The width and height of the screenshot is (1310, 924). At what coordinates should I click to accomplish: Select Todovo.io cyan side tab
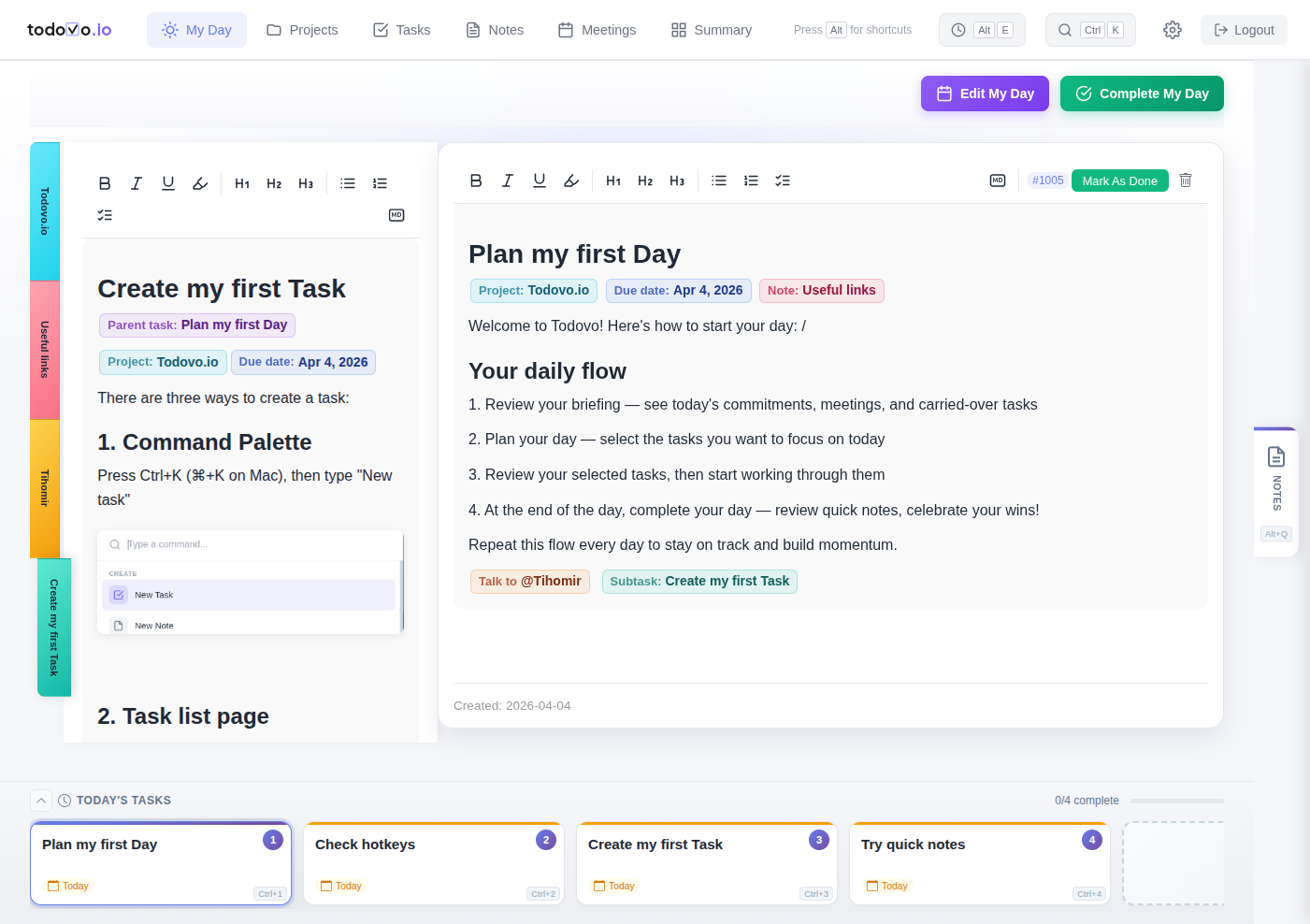pos(45,211)
